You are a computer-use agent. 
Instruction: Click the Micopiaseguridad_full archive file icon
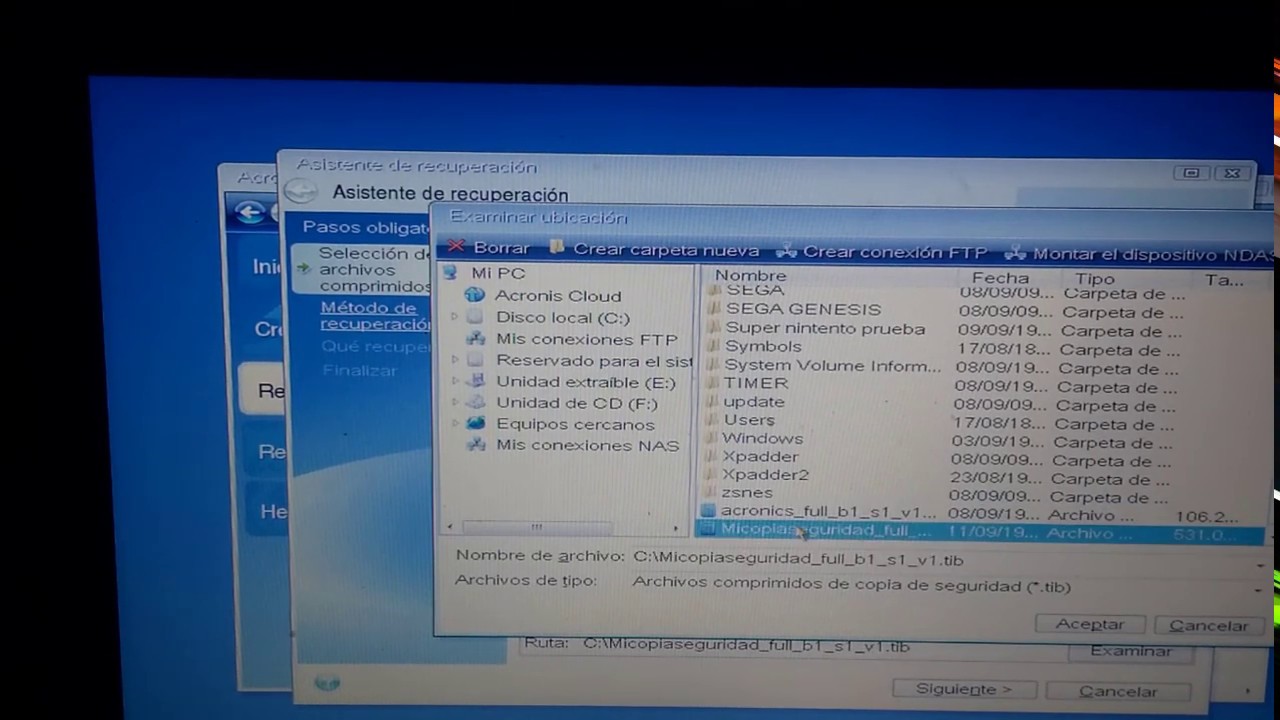click(x=708, y=530)
